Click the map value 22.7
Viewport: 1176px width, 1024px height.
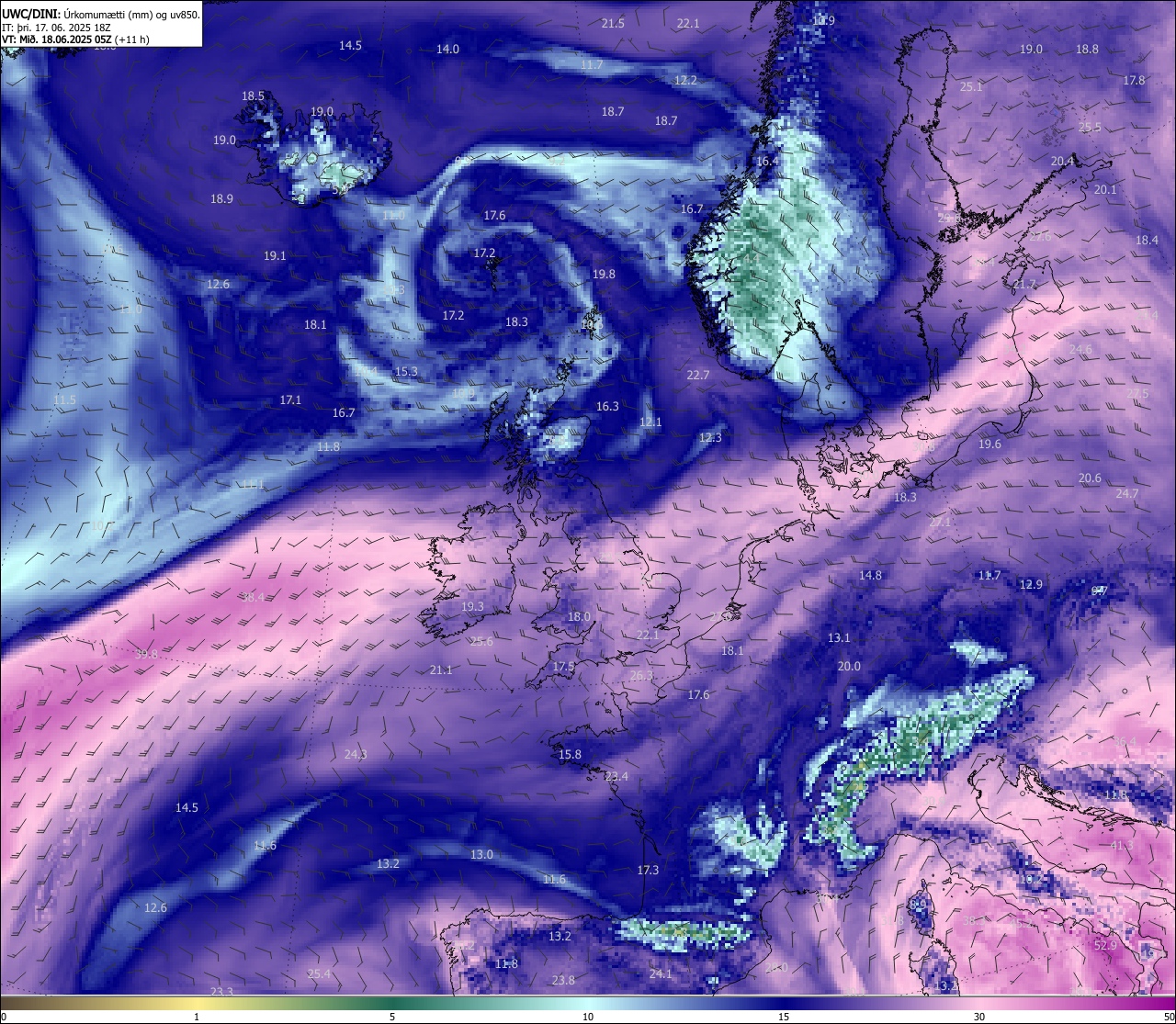(698, 376)
